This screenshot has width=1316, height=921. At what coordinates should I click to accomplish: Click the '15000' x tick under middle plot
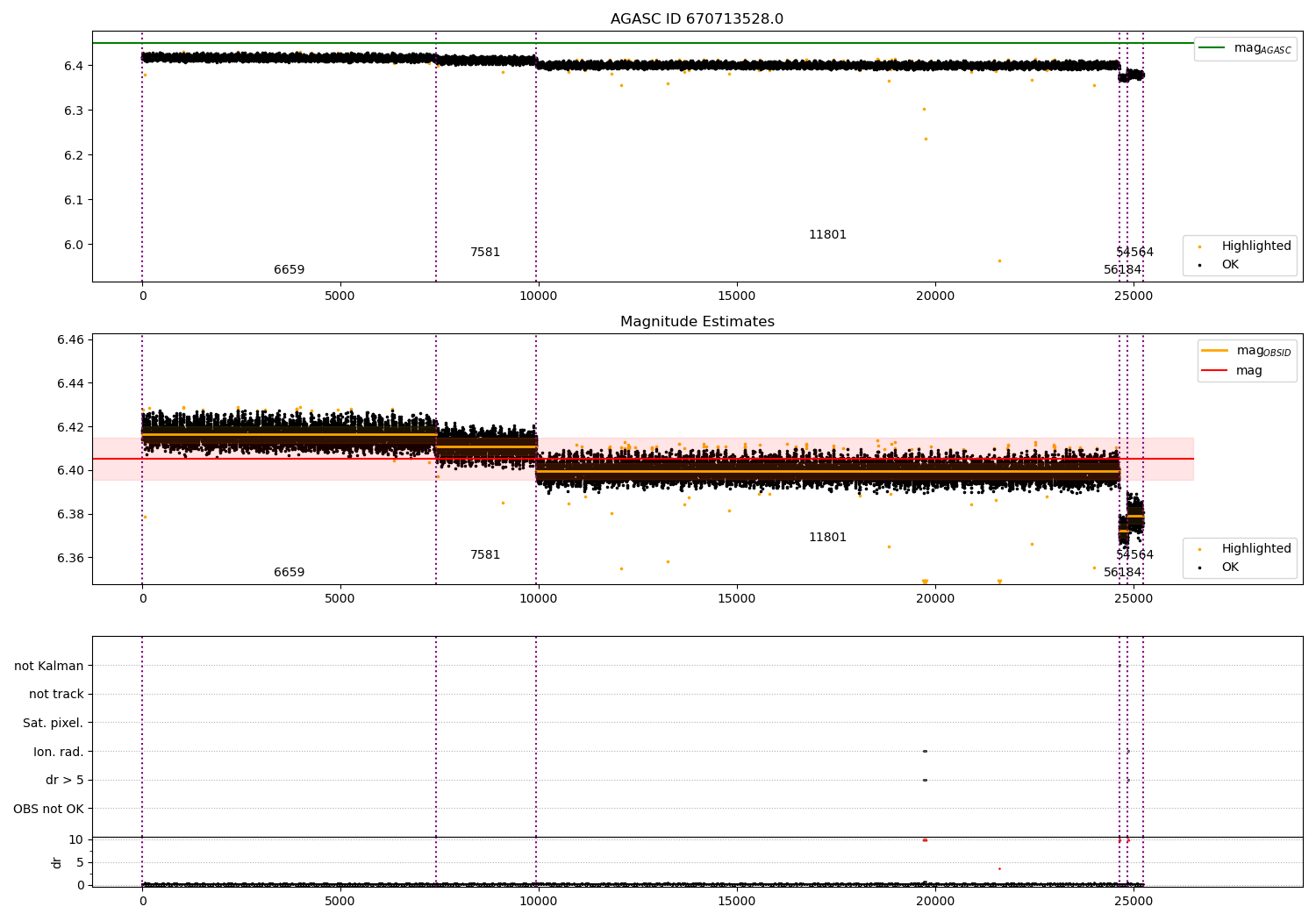(737, 599)
